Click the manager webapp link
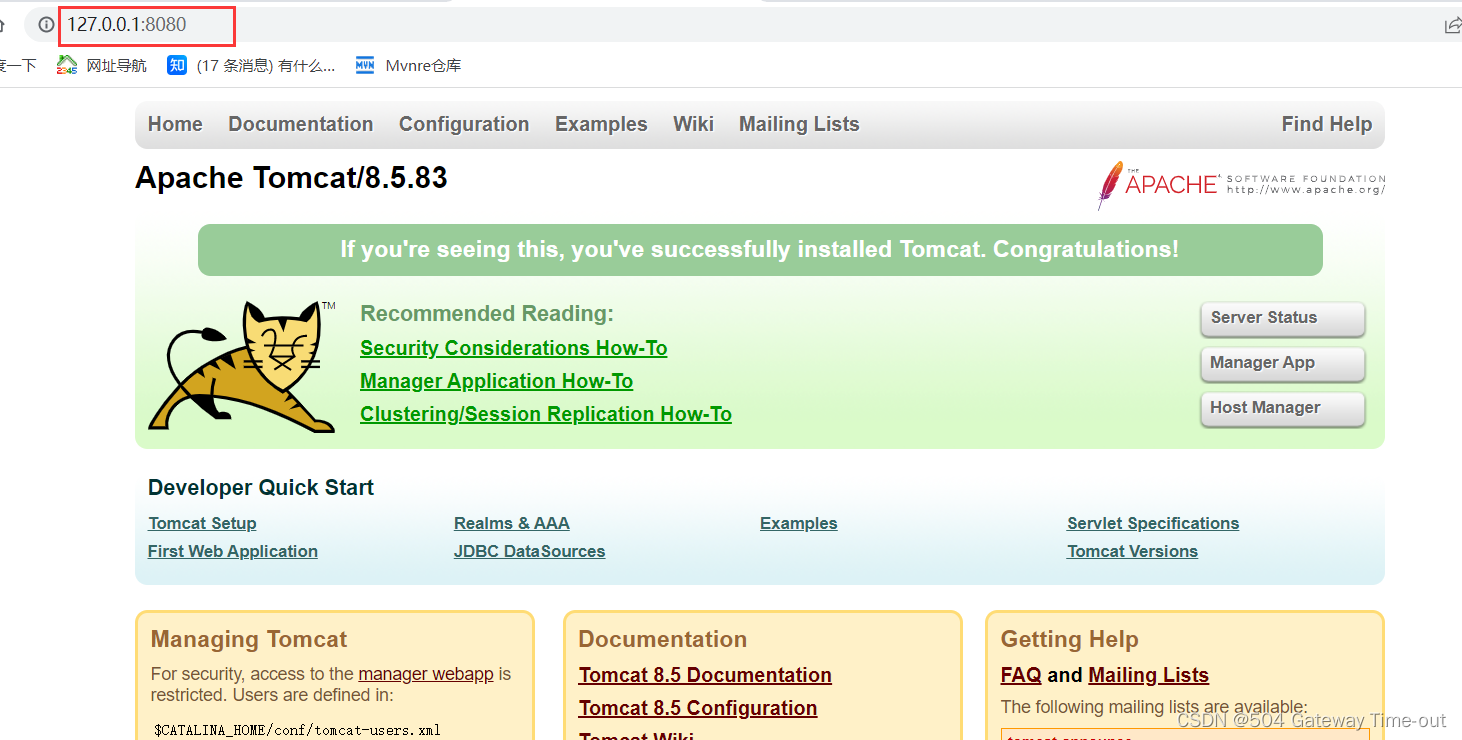Screen dimensions: 1462x740 [426, 674]
